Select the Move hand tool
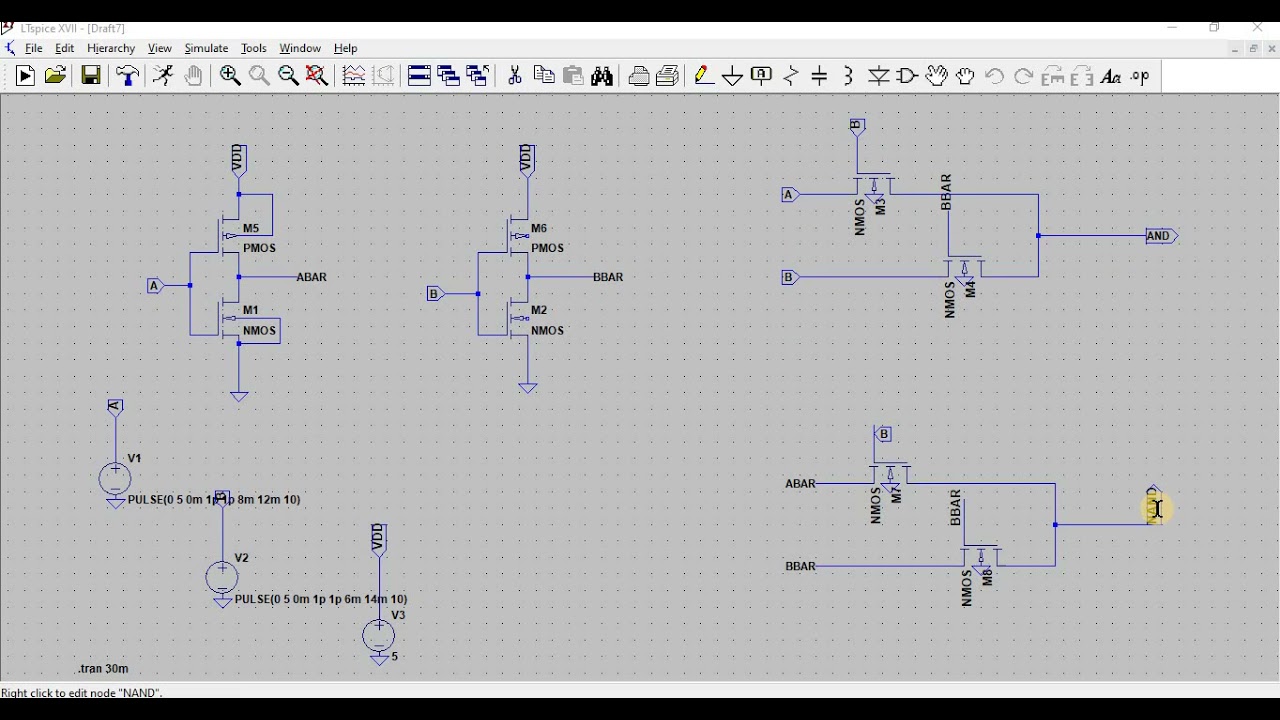 point(937,76)
